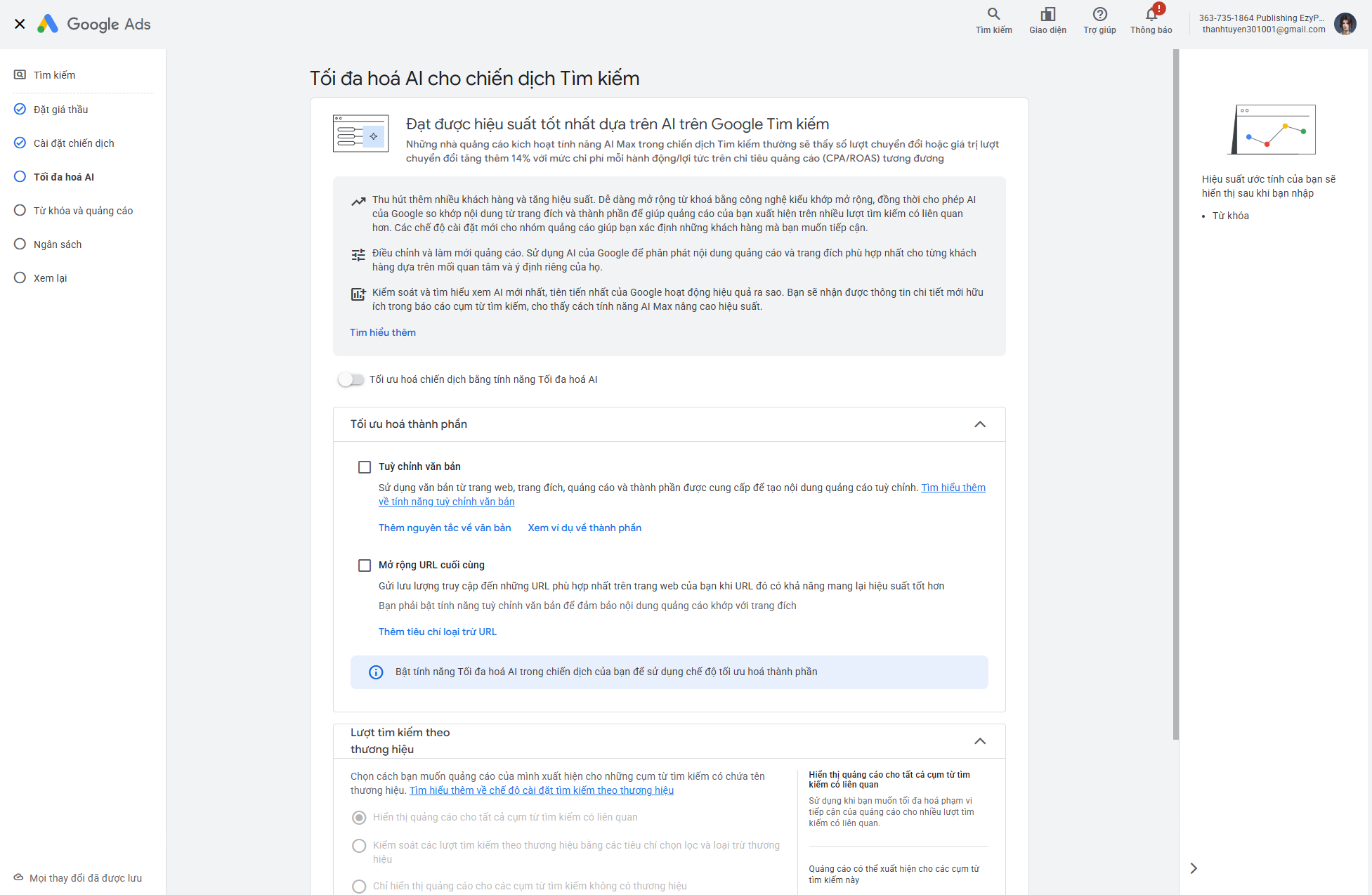The width and height of the screenshot is (1372, 895).
Task: Click Thêm tiêu chí loại trừ URL link
Action: coord(438,632)
